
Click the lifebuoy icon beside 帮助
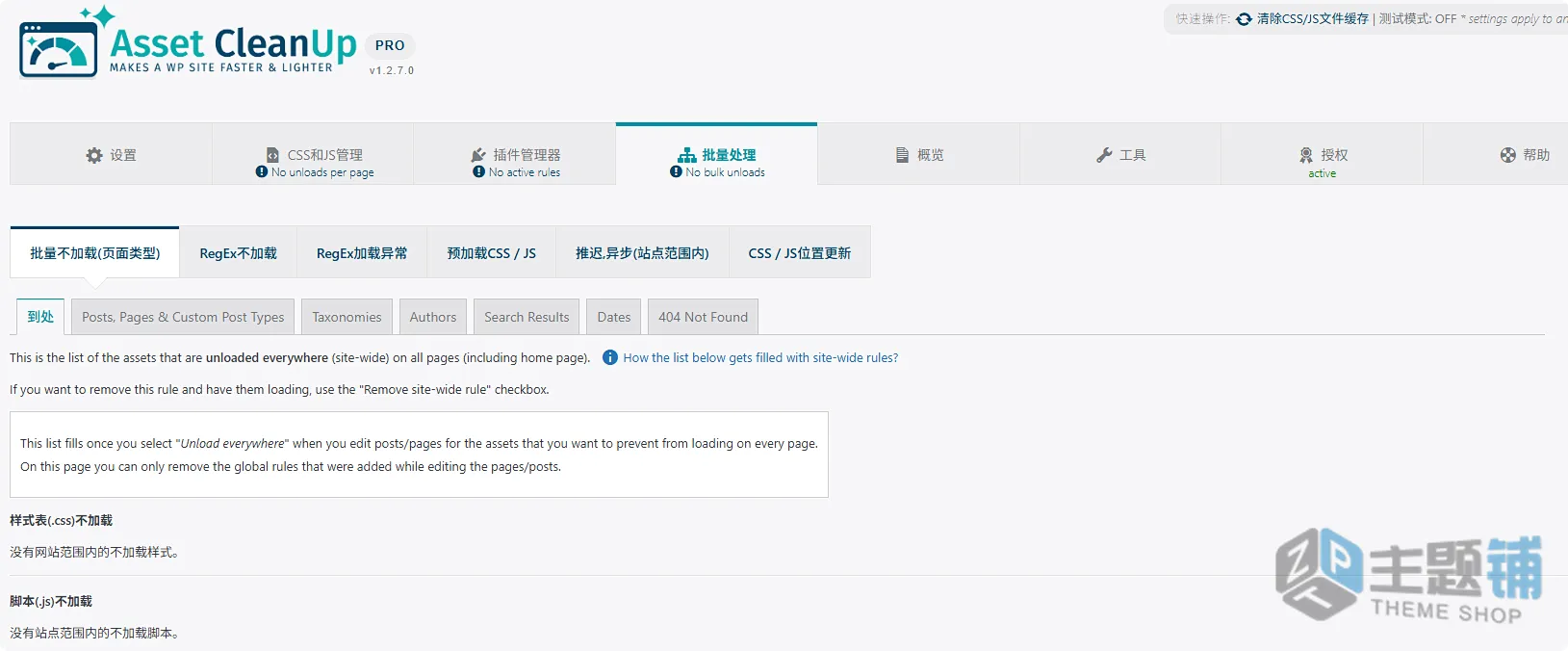pyautogui.click(x=1508, y=155)
